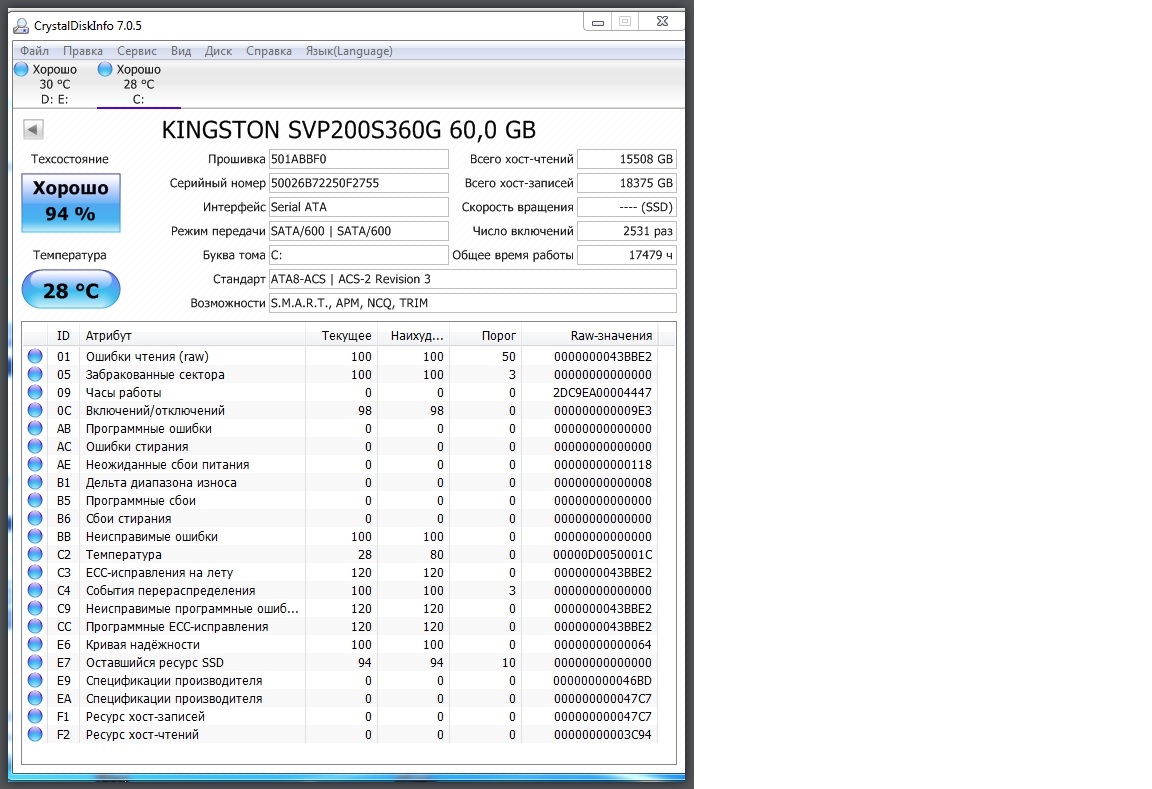Click blue health icon of C: disk
Image resolution: width=1152 pixels, height=789 pixels.
105,69
